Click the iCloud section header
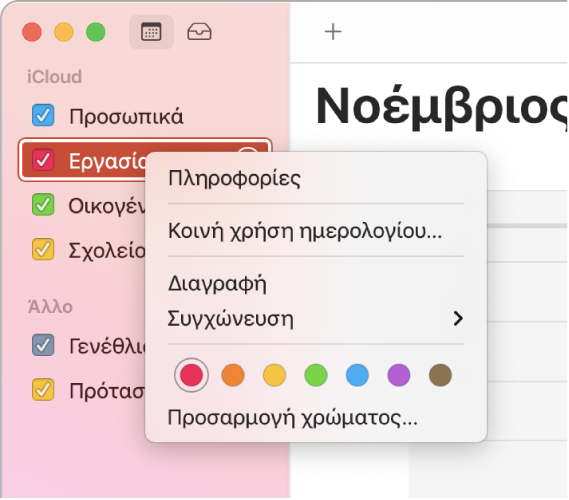 coord(54,77)
